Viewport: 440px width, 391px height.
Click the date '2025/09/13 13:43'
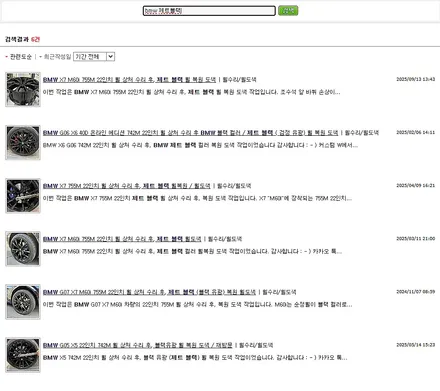[415, 79]
